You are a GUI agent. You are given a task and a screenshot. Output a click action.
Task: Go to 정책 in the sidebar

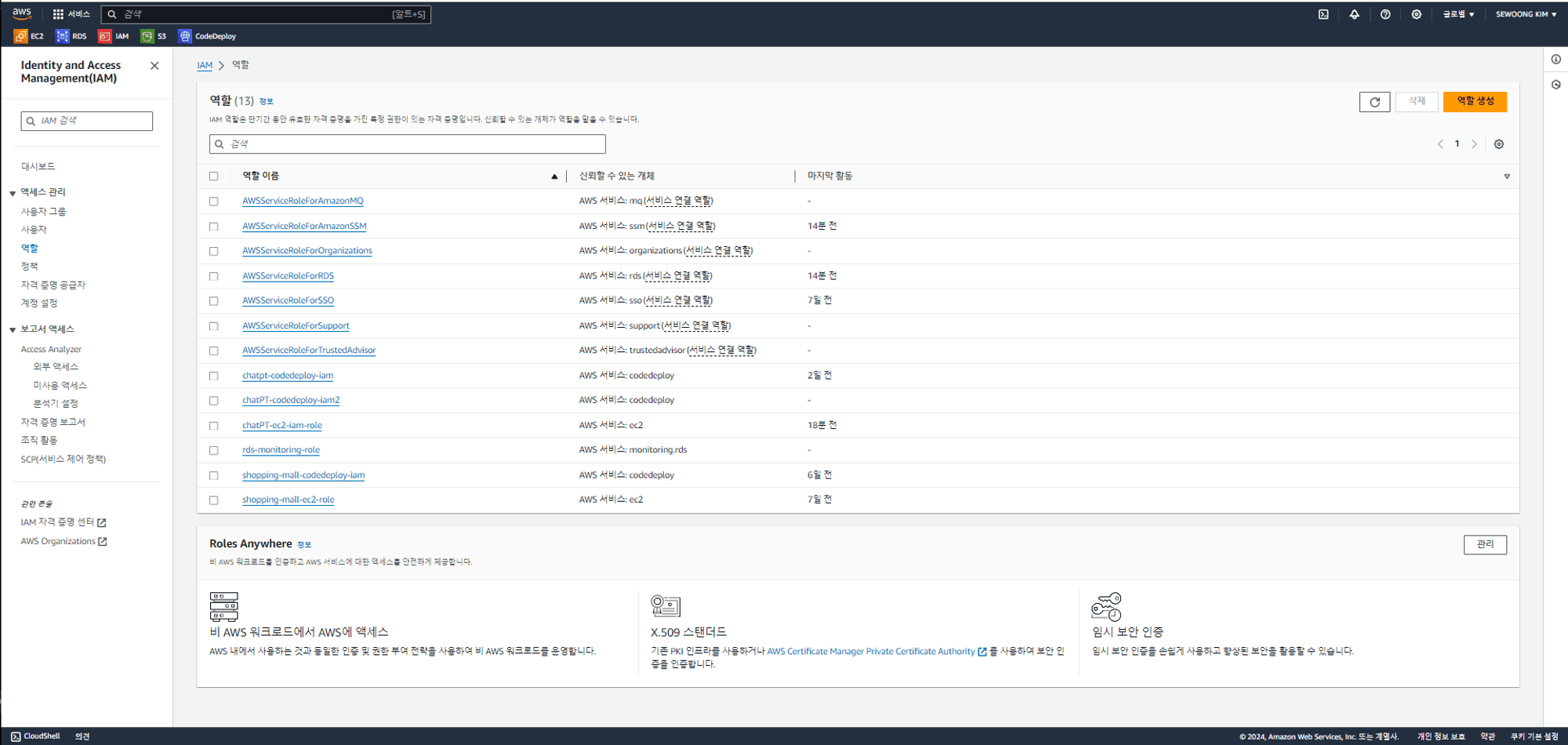(29, 267)
